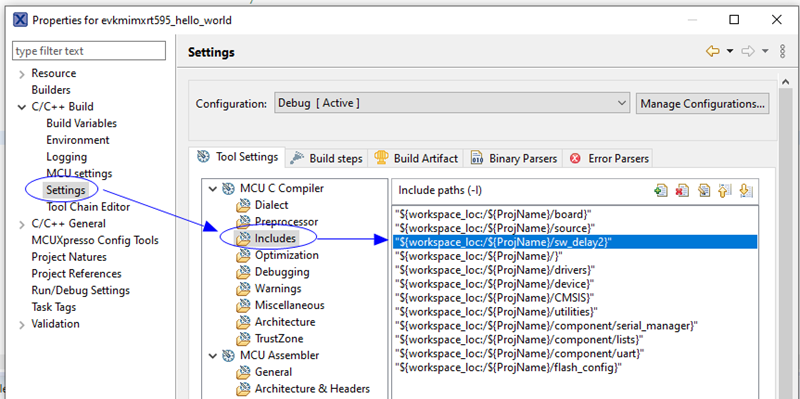The height and width of the screenshot is (399, 800).
Task: Add a new include path icon
Action: click(x=661, y=191)
